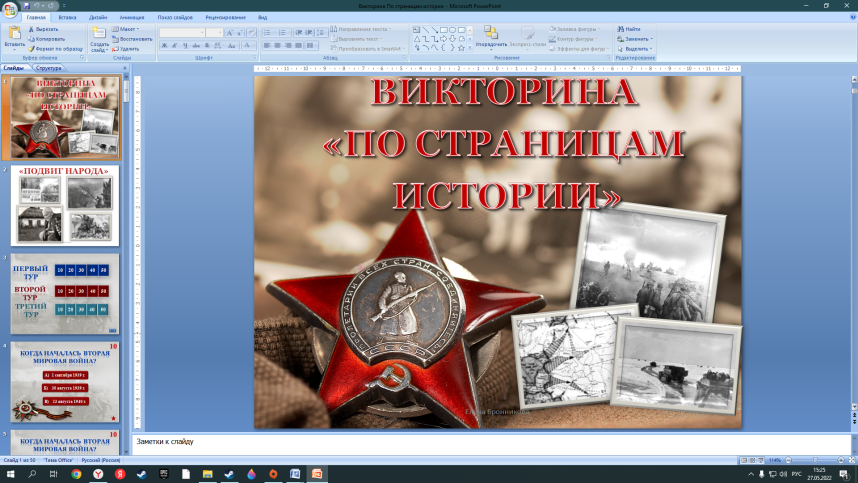Open Align Text (Выровнять текст) dropdown
The image size is (858, 483).
(356, 39)
